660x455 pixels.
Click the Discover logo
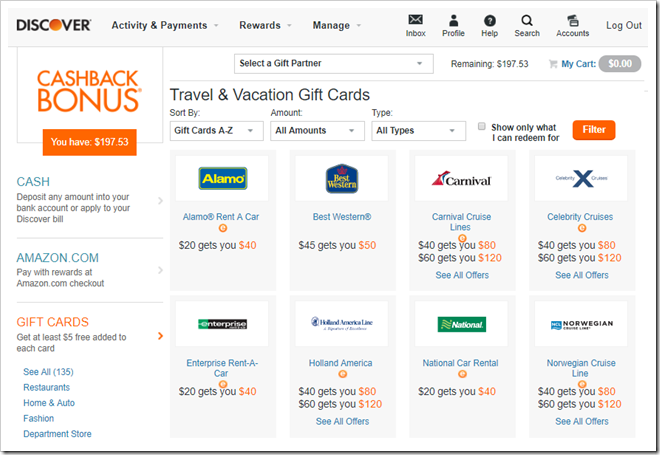point(53,25)
